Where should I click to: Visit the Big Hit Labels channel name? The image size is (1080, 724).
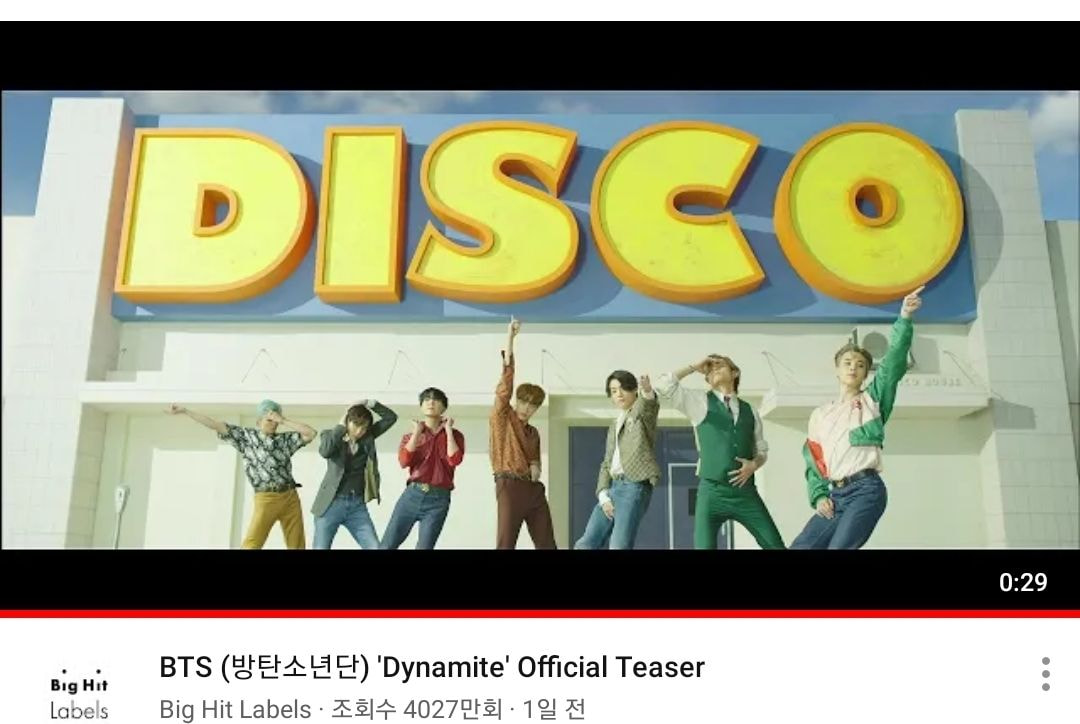pyautogui.click(x=235, y=709)
